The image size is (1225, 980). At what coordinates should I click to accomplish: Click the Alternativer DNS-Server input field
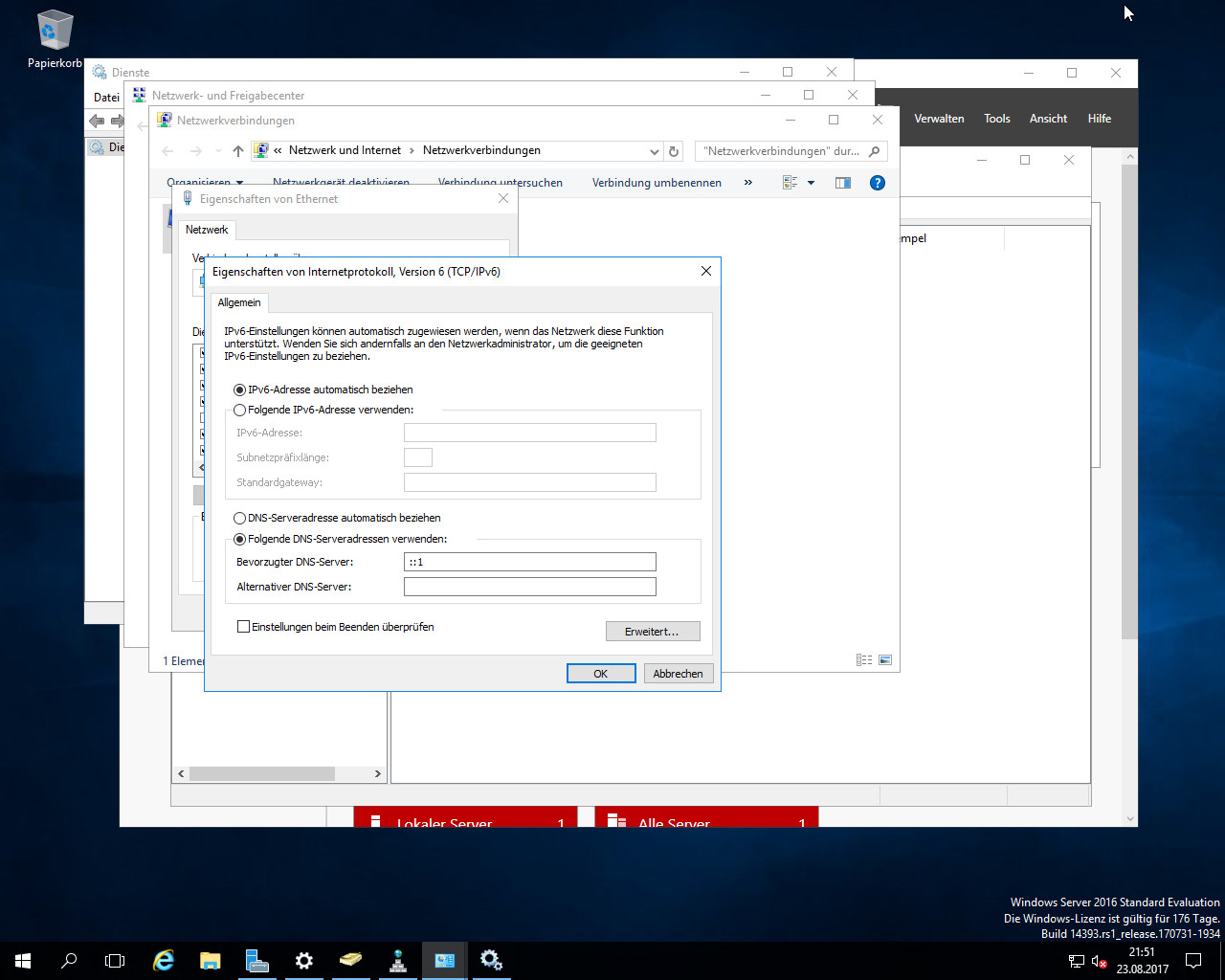pos(529,587)
